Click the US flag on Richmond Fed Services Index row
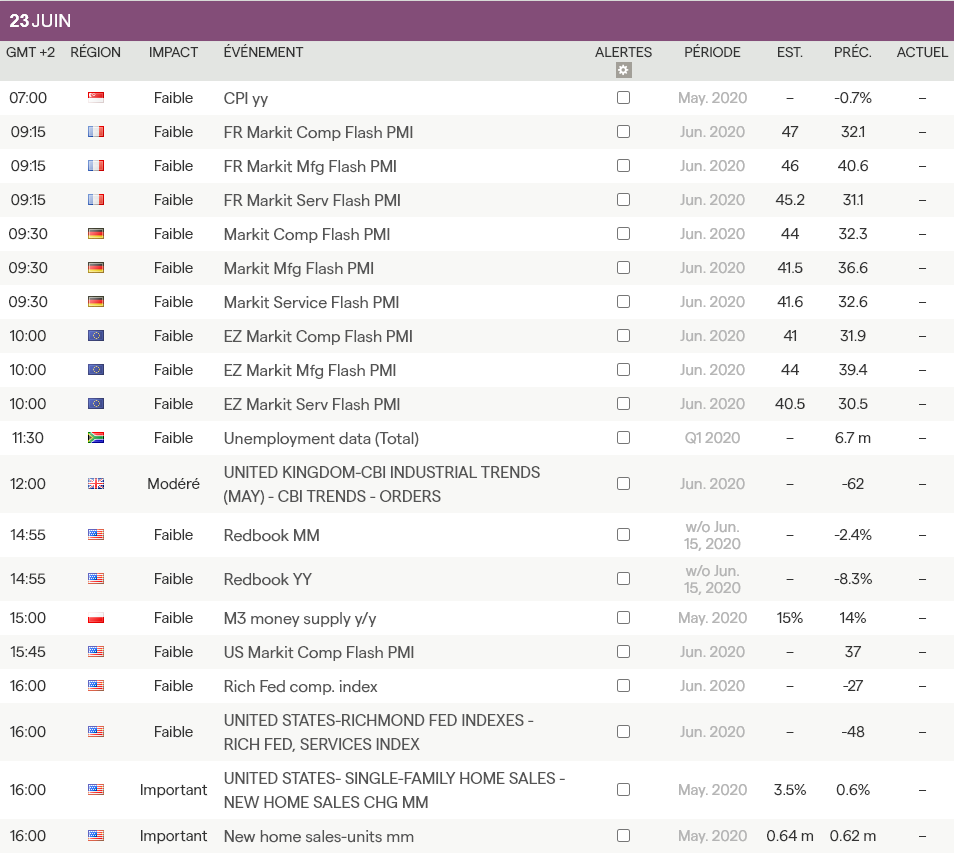 [x=96, y=731]
